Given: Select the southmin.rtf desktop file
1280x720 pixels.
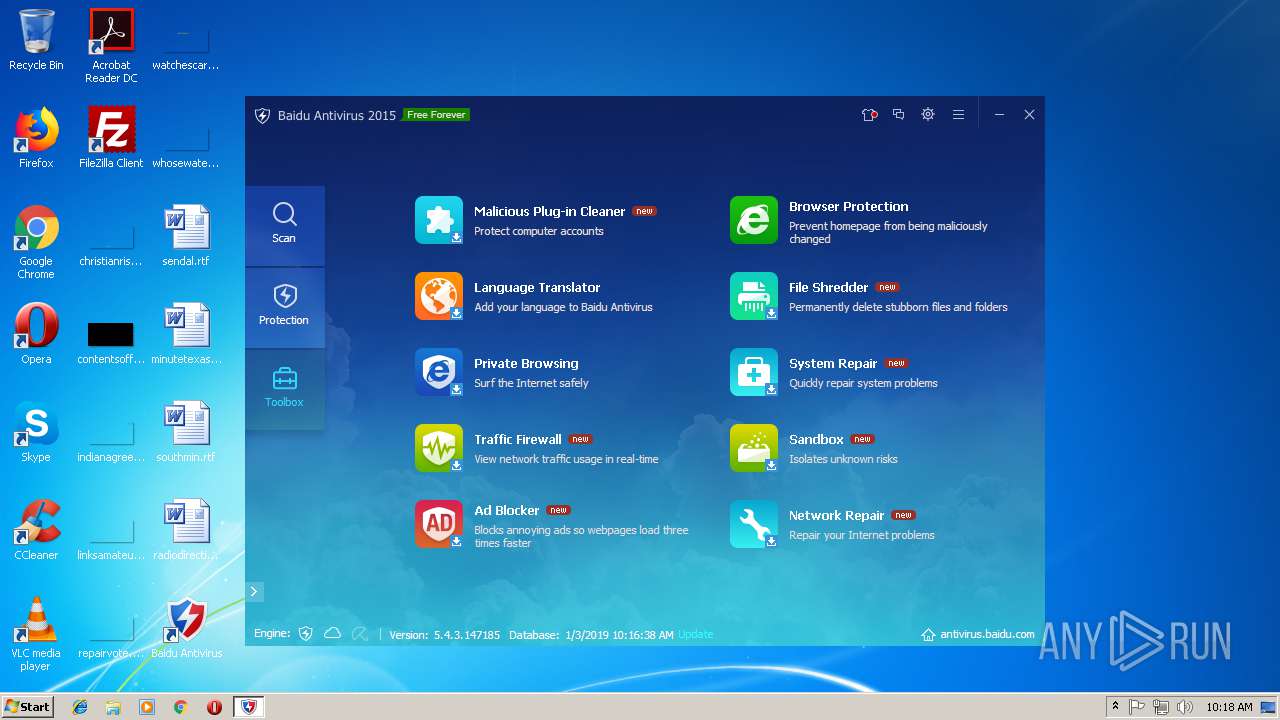Looking at the screenshot, I should pos(186,432).
